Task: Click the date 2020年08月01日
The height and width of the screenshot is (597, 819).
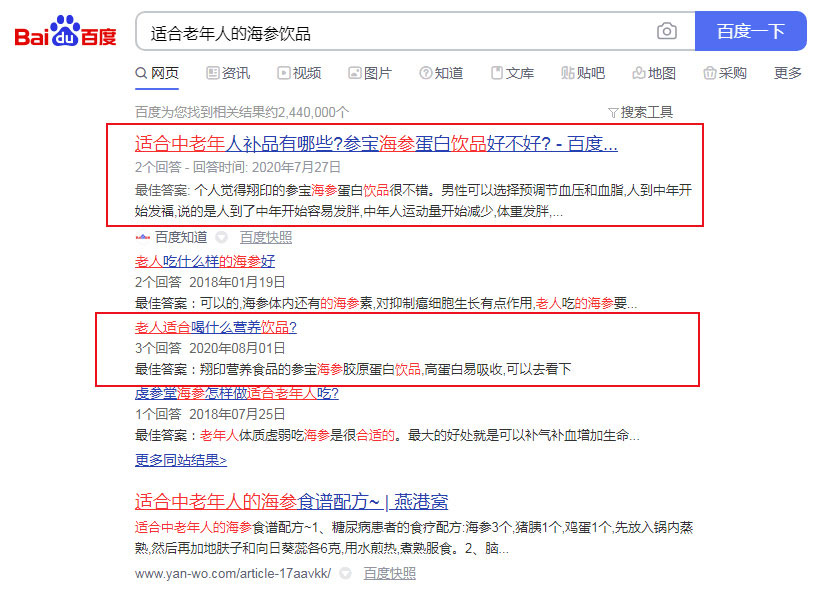Action: (x=237, y=348)
